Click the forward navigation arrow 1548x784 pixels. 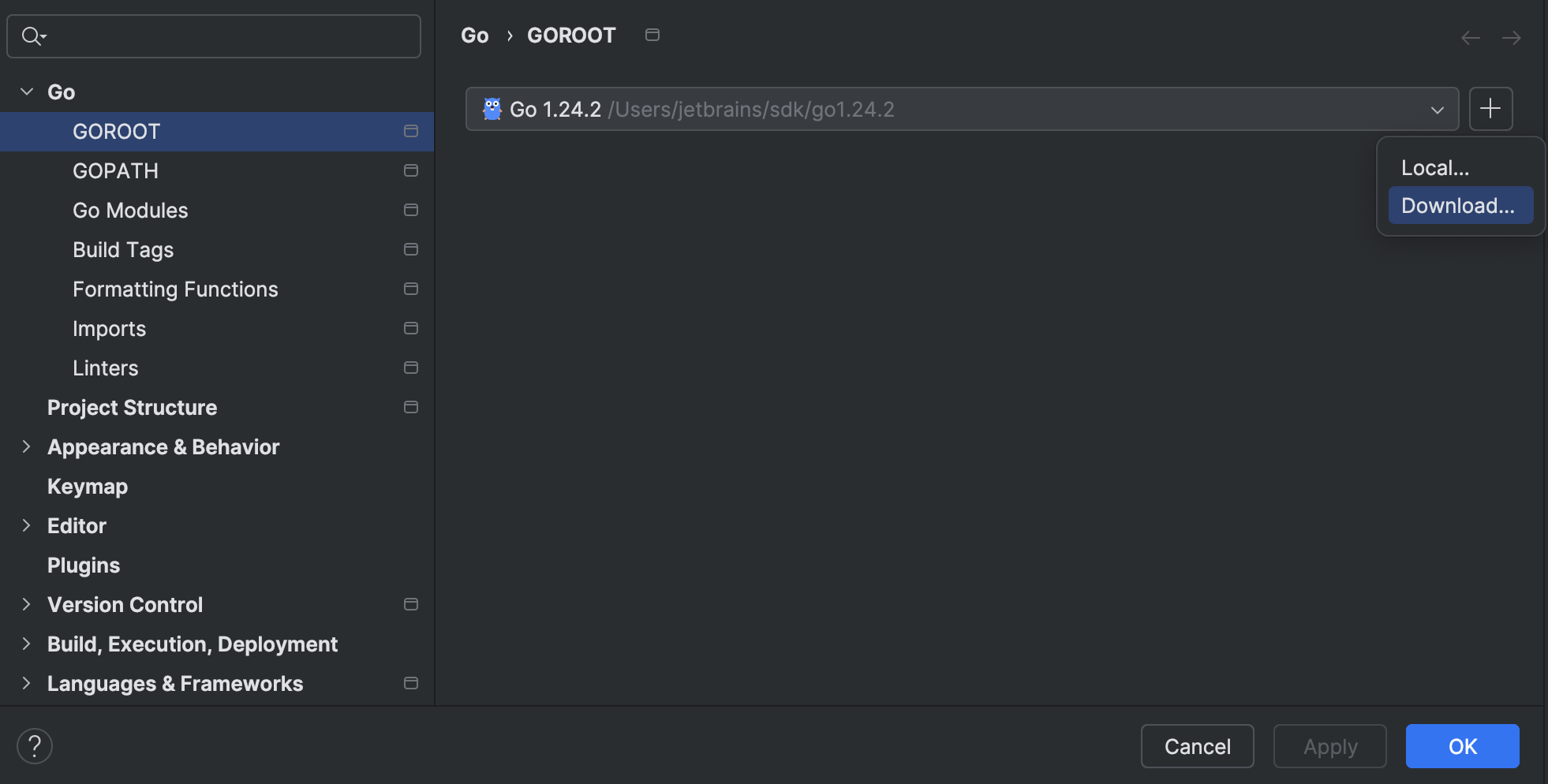[x=1512, y=37]
